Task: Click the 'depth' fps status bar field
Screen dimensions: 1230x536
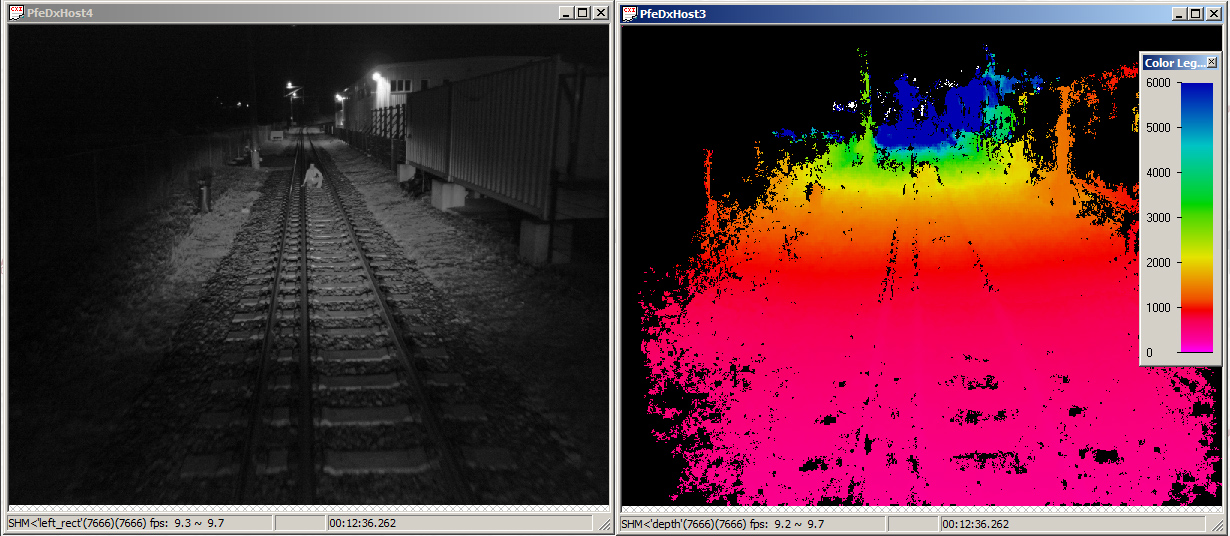Action: click(x=752, y=523)
